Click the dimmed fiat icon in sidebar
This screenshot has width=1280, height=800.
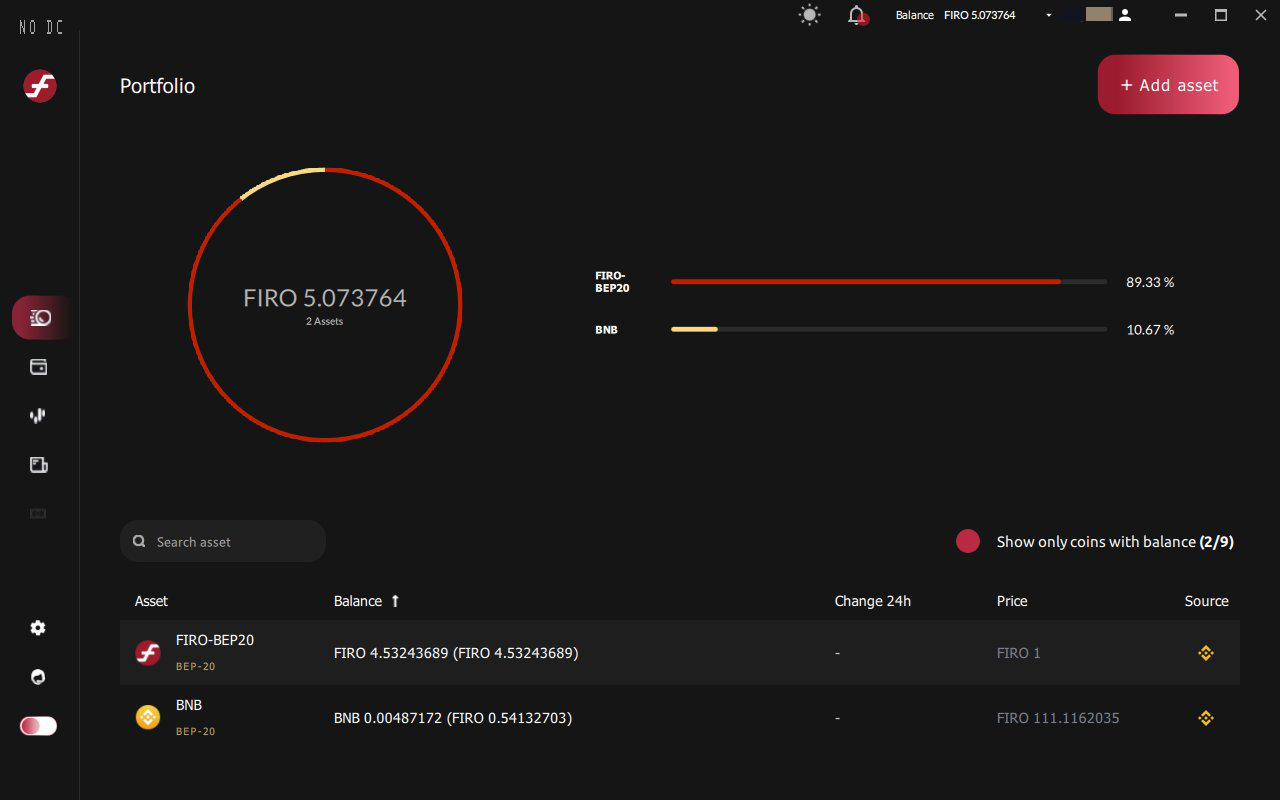point(39,513)
